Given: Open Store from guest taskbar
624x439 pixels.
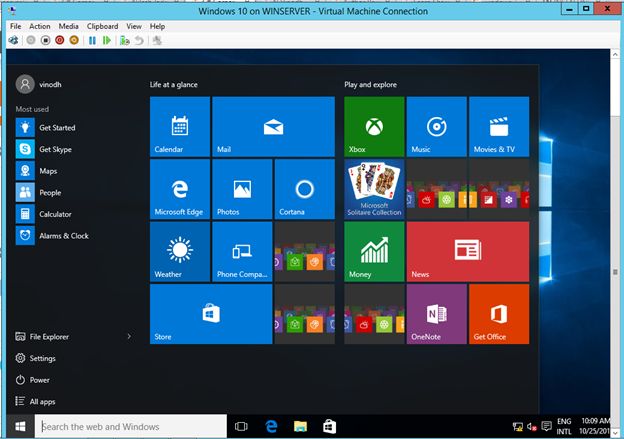Looking at the screenshot, I should coord(330,427).
